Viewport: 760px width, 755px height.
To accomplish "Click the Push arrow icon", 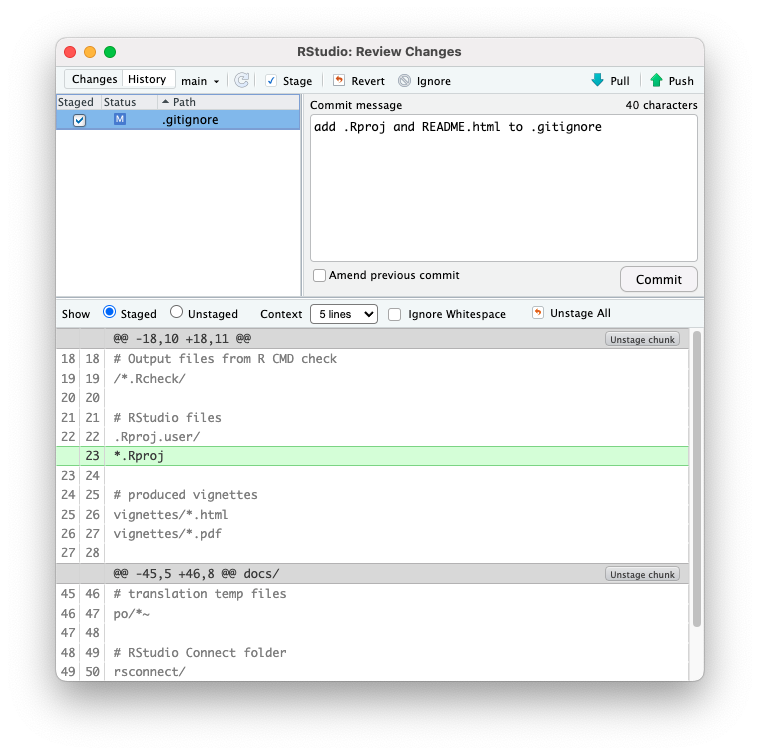I will pyautogui.click(x=656, y=80).
